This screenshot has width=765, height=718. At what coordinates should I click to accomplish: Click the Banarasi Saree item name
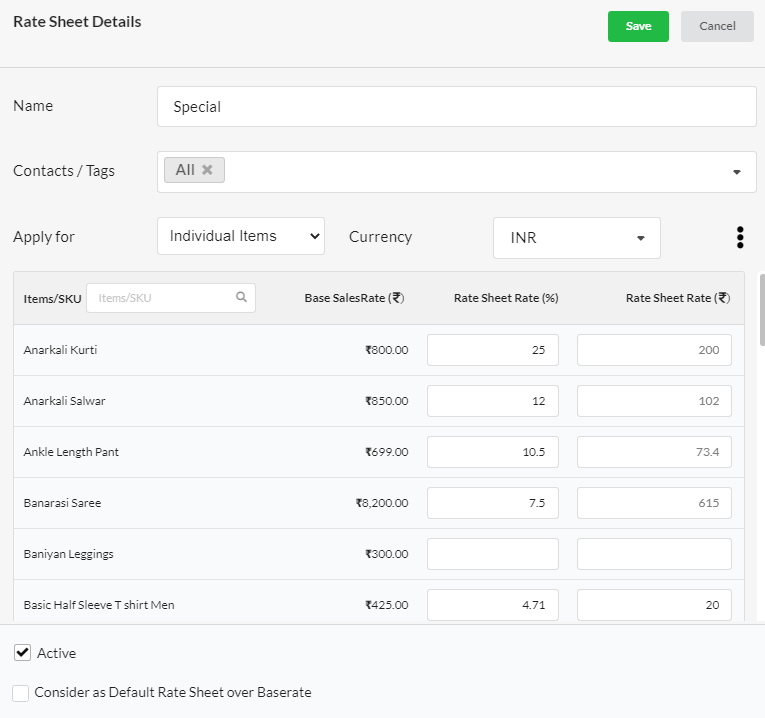click(x=62, y=503)
